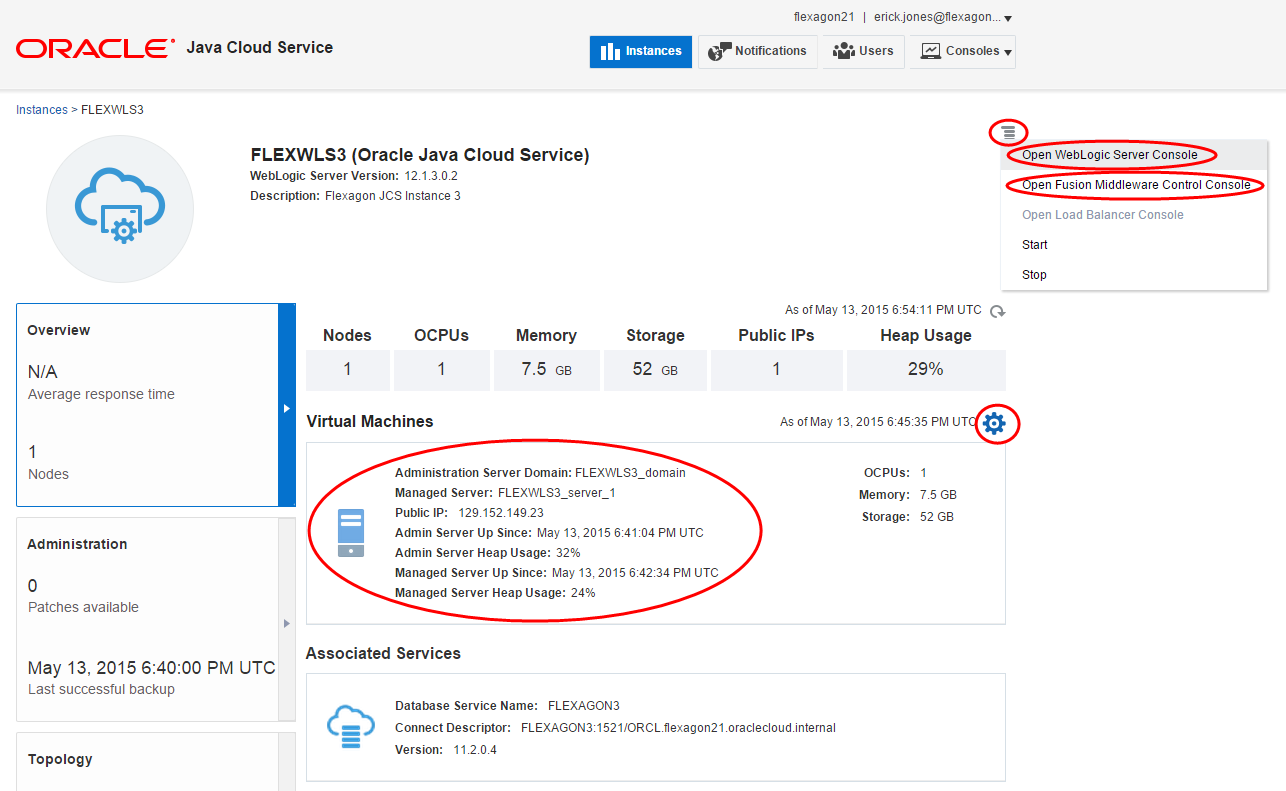Click FLEXWLS3_domain administration server domain text

point(630,473)
